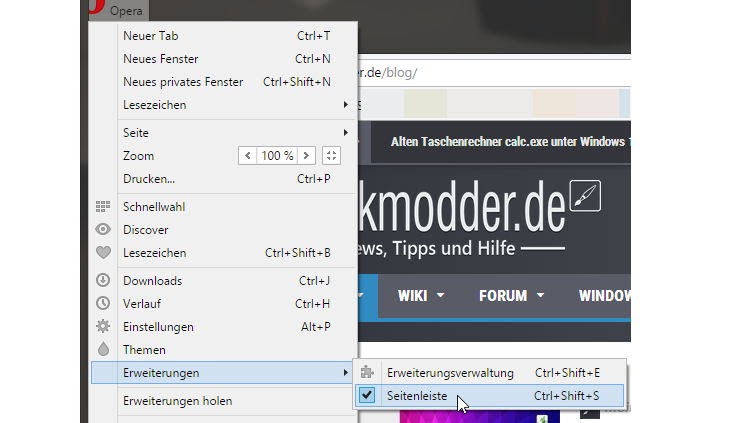Open Themen menu entry
The image size is (753, 423).
coord(224,350)
